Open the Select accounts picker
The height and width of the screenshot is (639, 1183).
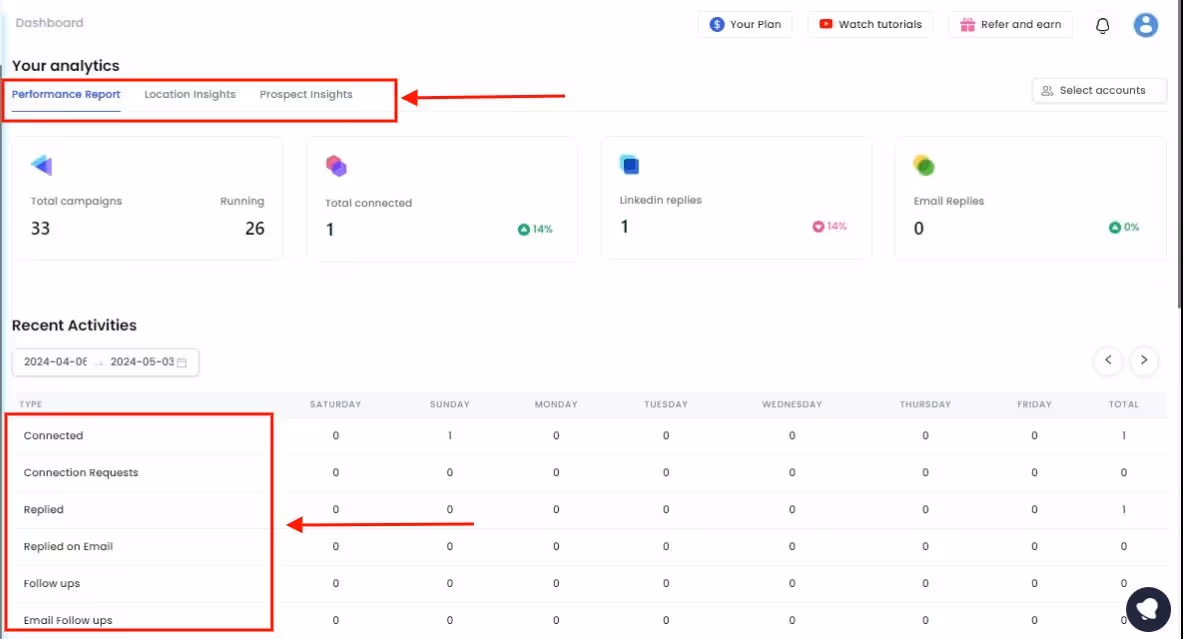pos(1099,89)
